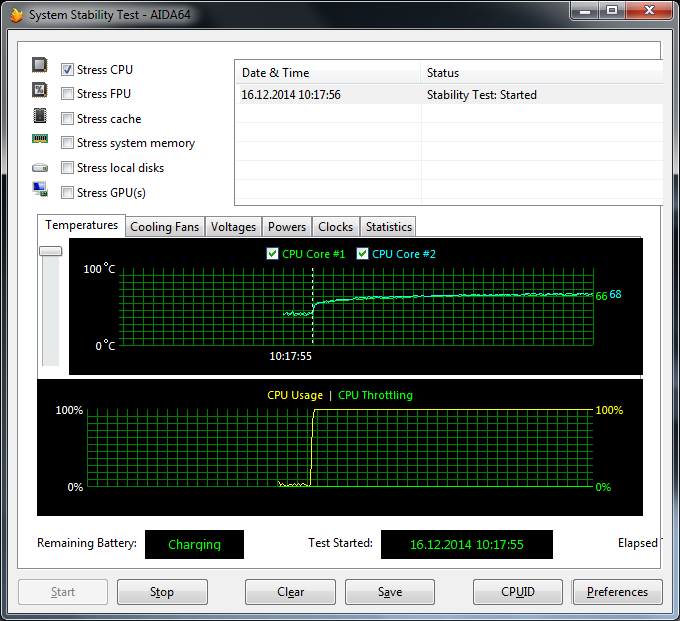Tick the Stress system memory checkbox

[x=67, y=143]
